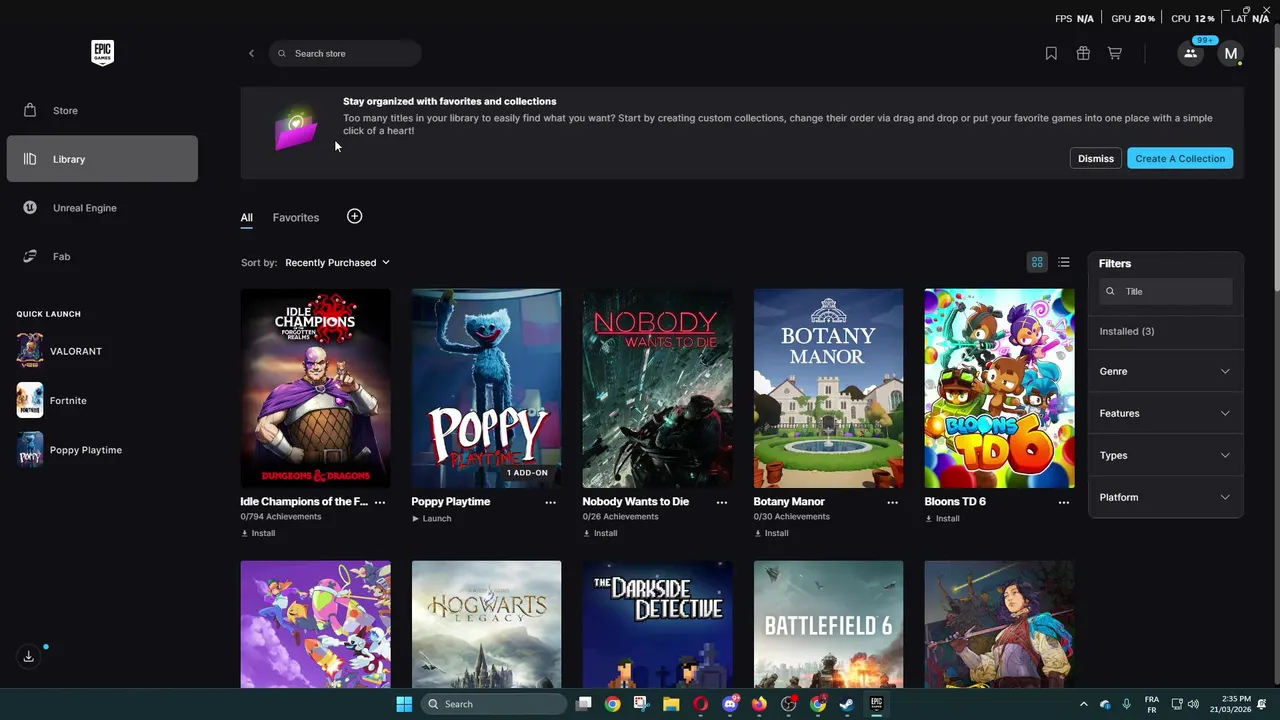Expand the Platform filter

tap(1165, 497)
